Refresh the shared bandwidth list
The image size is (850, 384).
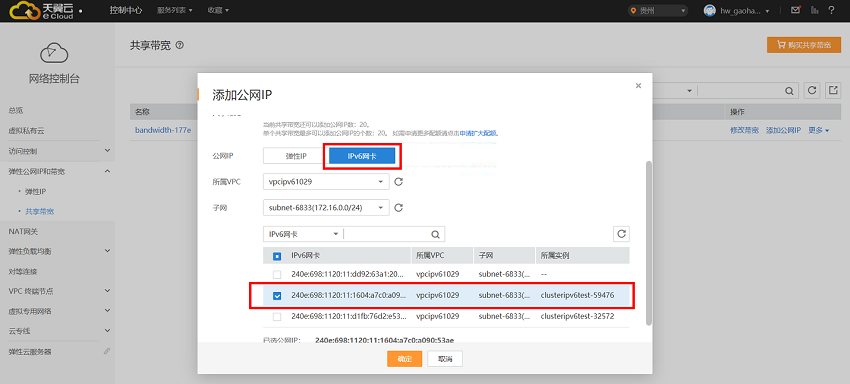(812, 91)
